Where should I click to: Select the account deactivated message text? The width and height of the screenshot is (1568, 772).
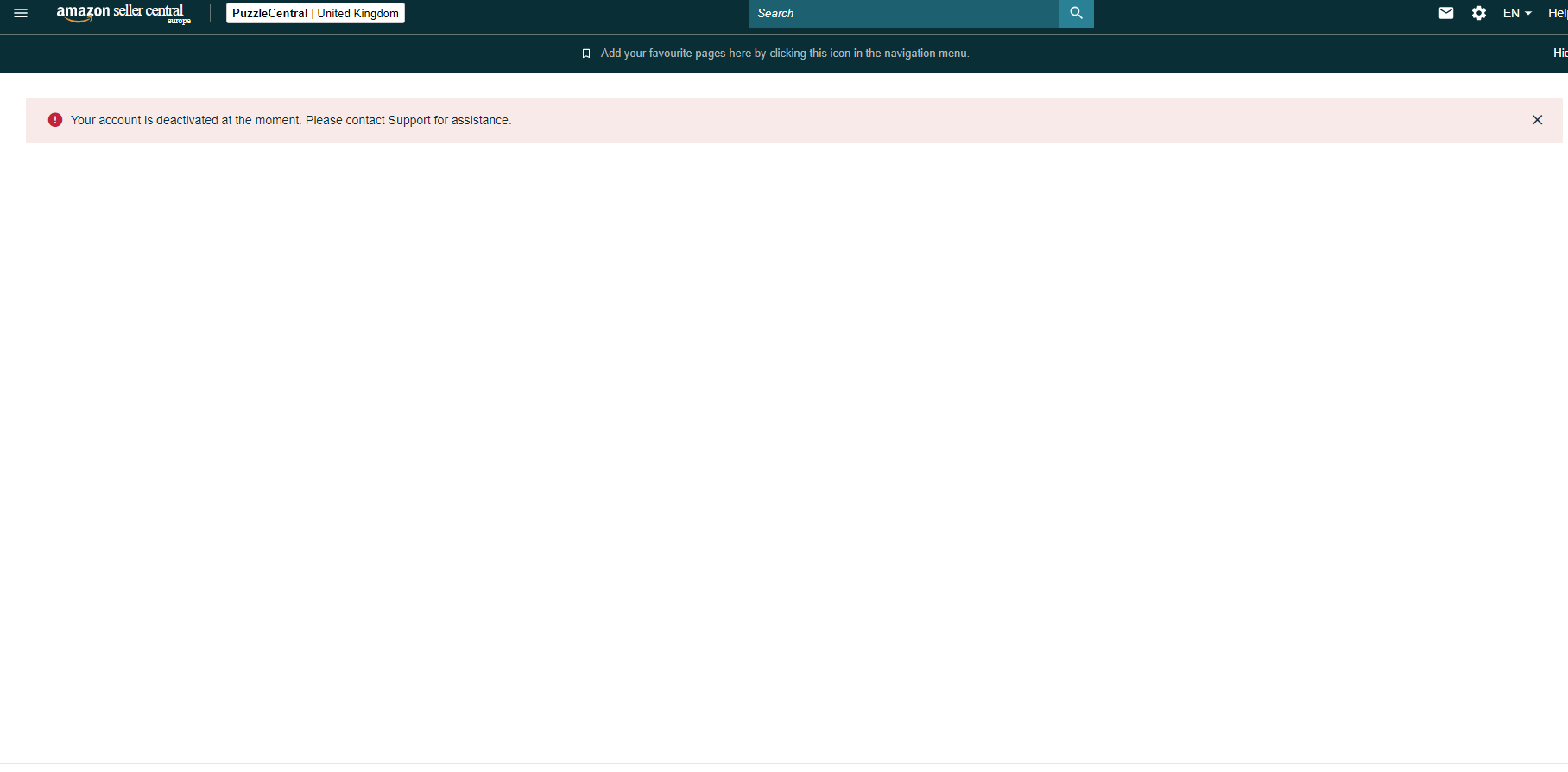(x=291, y=120)
